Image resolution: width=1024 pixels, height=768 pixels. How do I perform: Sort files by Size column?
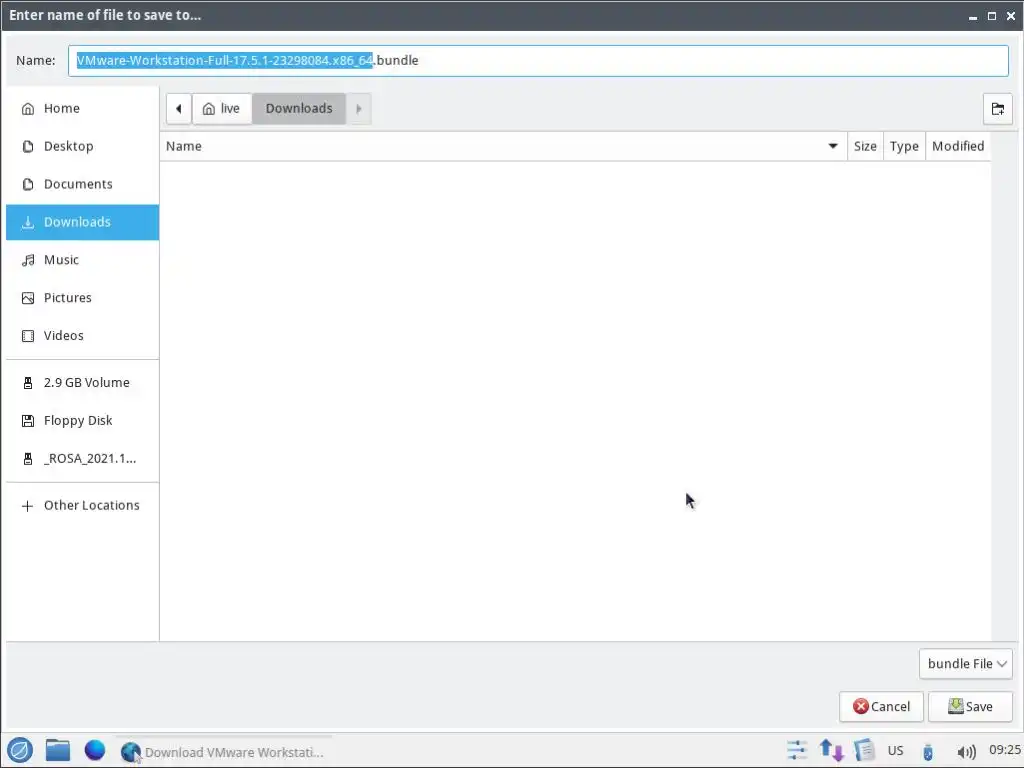tap(865, 146)
